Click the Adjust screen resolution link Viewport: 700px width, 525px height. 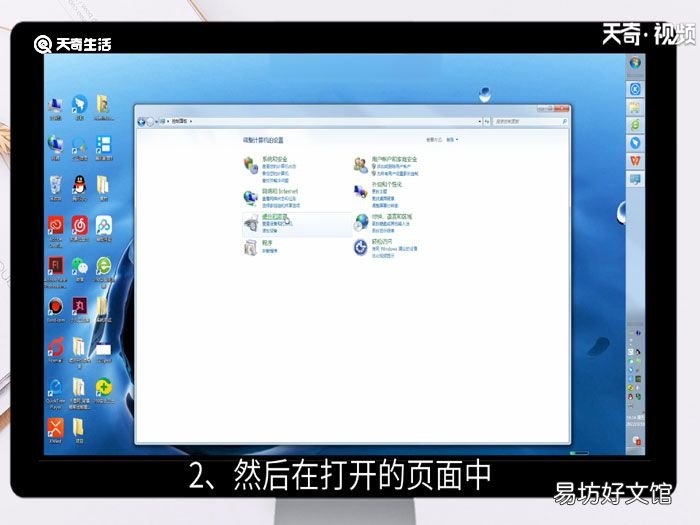385,205
